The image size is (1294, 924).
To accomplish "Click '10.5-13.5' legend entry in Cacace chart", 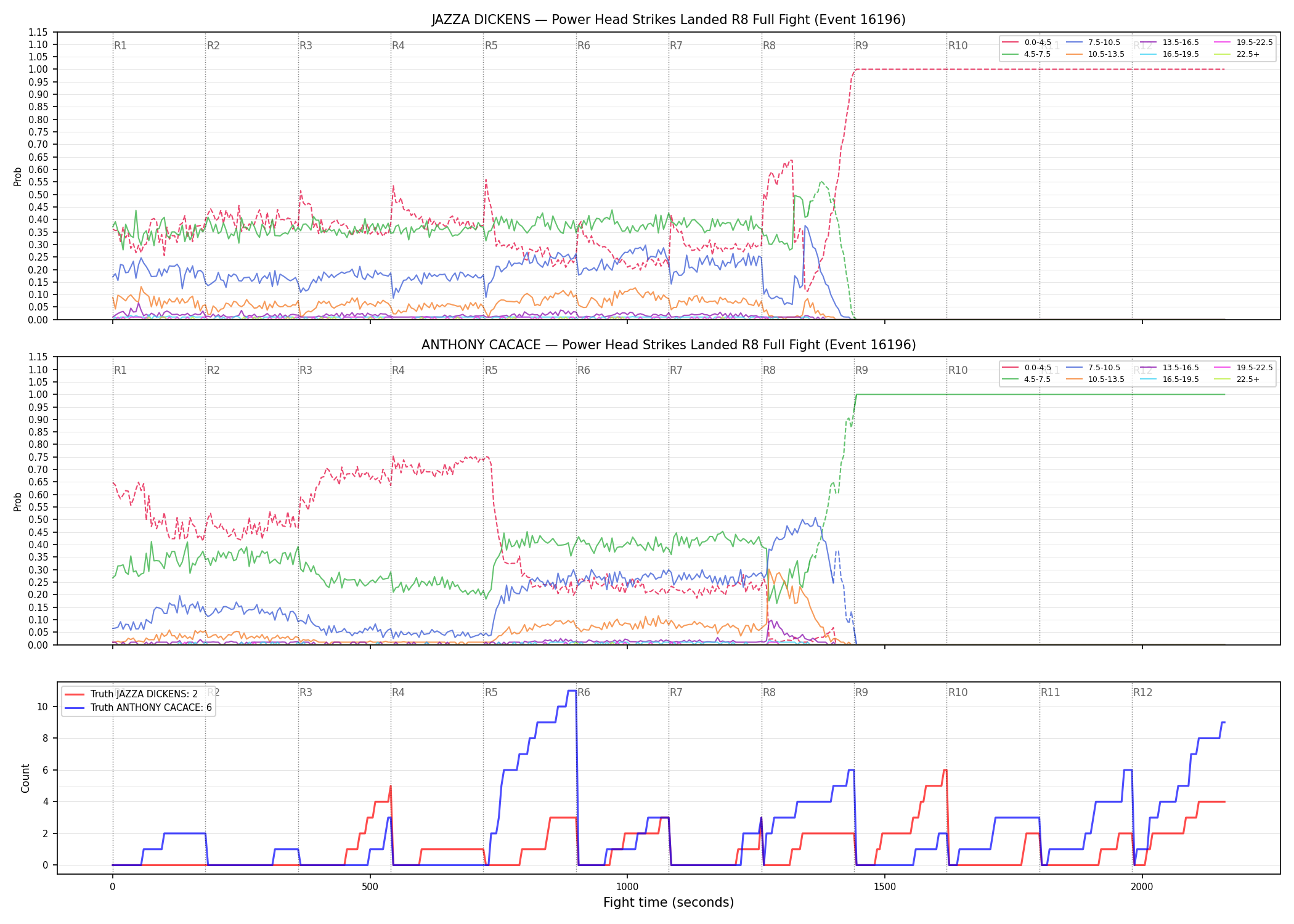I will 1096,379.
